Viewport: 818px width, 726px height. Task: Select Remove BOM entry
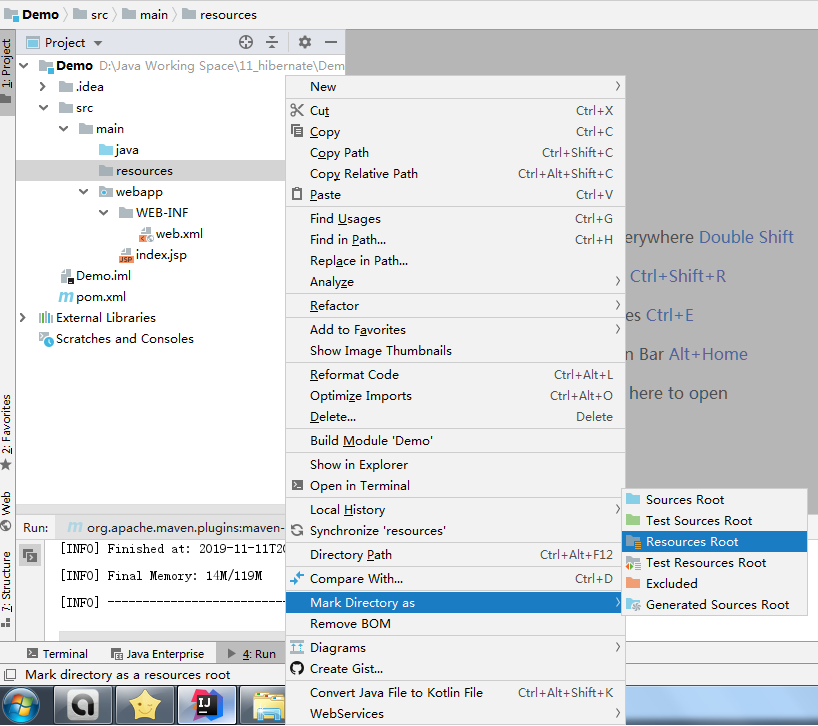pos(455,624)
